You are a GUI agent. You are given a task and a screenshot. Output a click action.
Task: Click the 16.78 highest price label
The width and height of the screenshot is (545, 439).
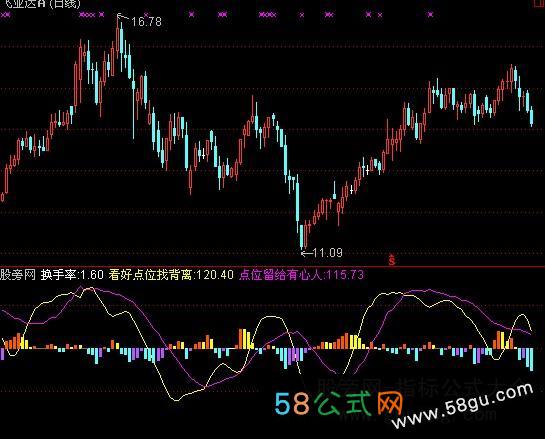pos(146,22)
